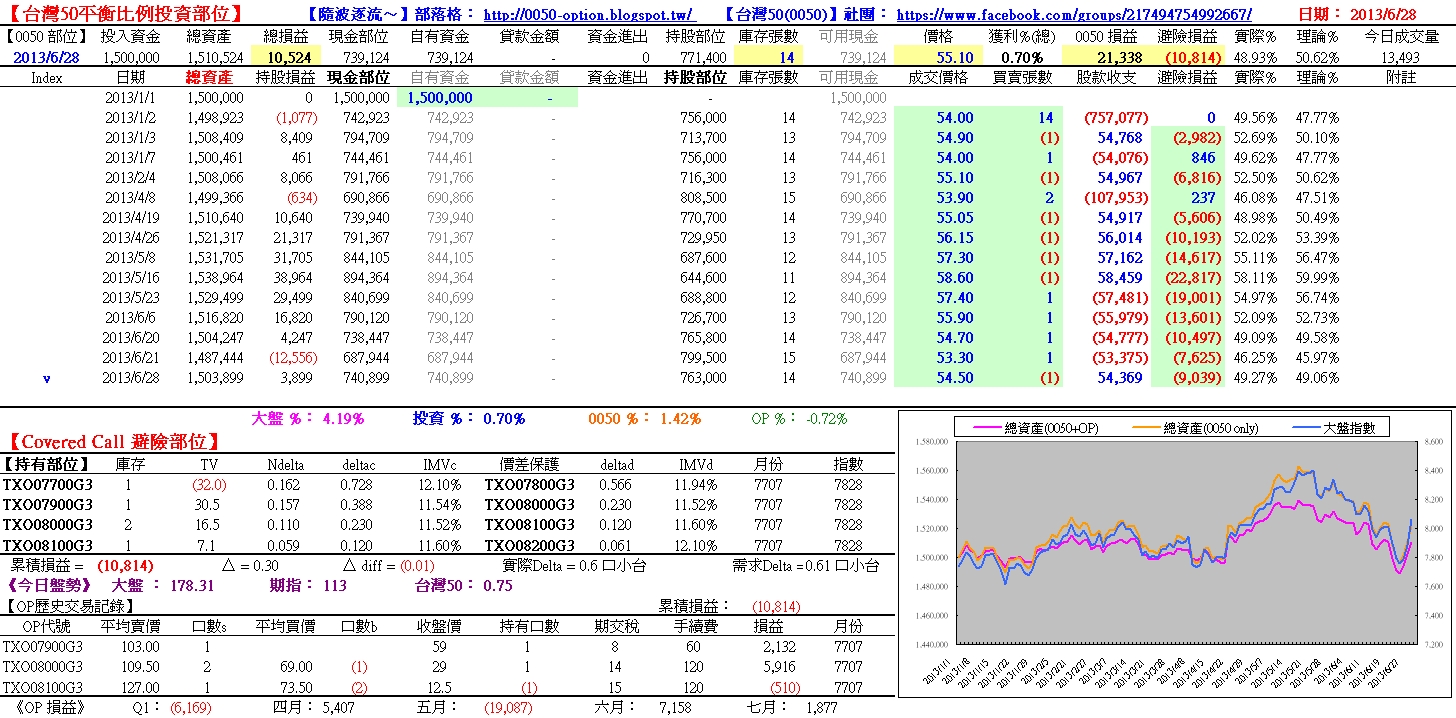Click the red TV value (32.0)
1456x718 pixels.
(x=208, y=485)
